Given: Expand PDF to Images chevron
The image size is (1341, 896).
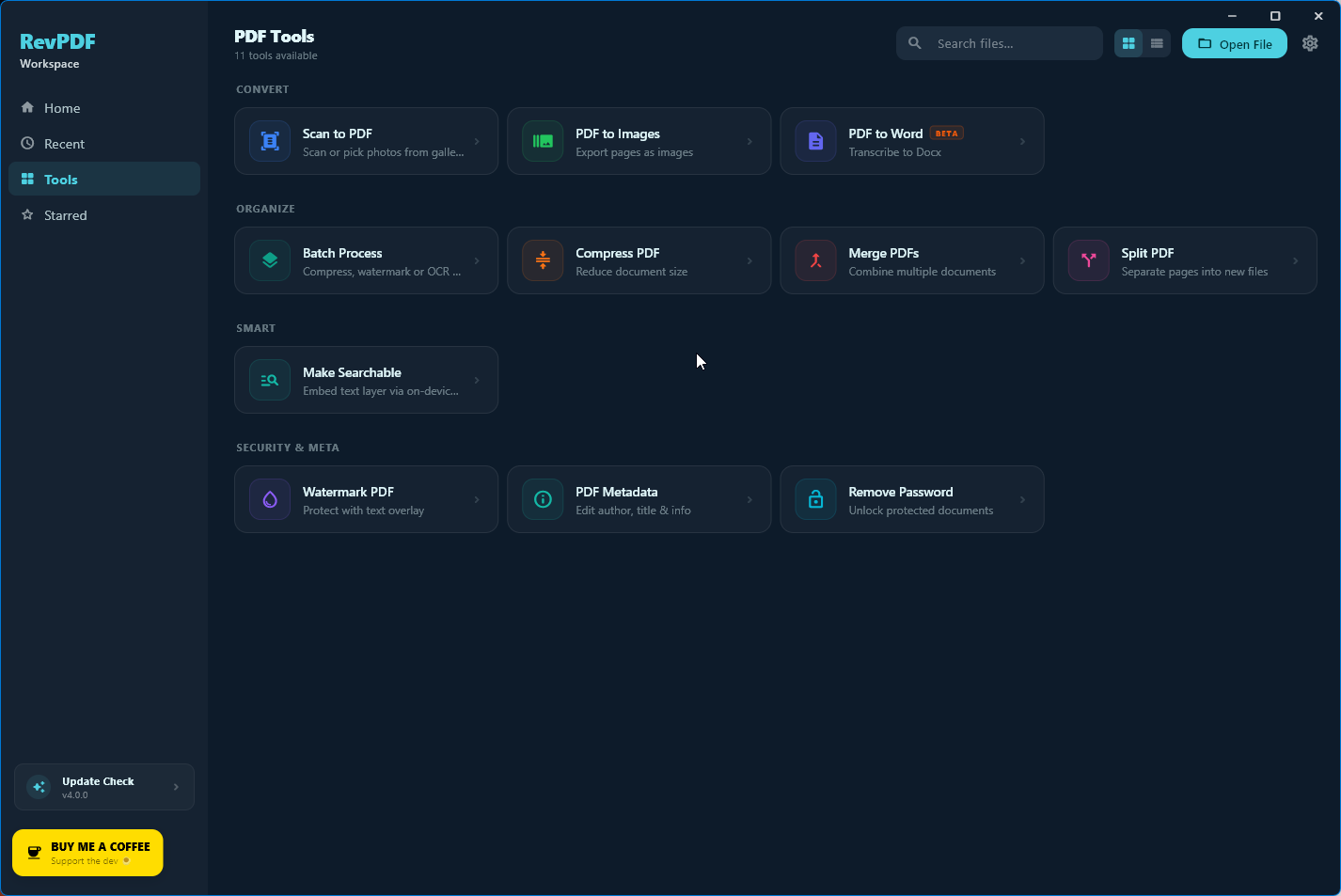Looking at the screenshot, I should pyautogui.click(x=749, y=141).
